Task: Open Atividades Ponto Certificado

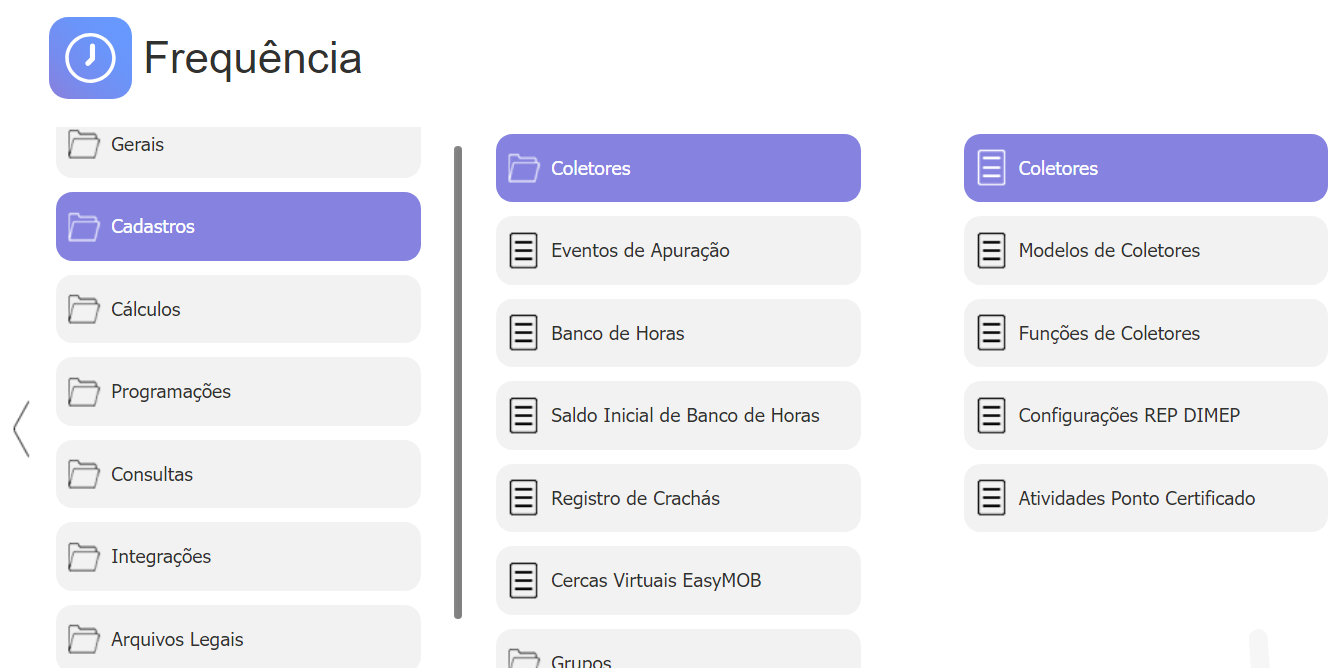Action: coord(1136,498)
